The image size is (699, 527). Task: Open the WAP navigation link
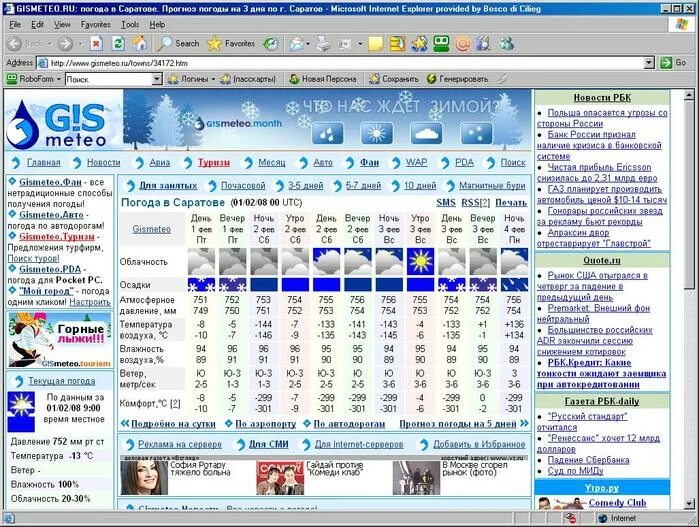coord(416,162)
